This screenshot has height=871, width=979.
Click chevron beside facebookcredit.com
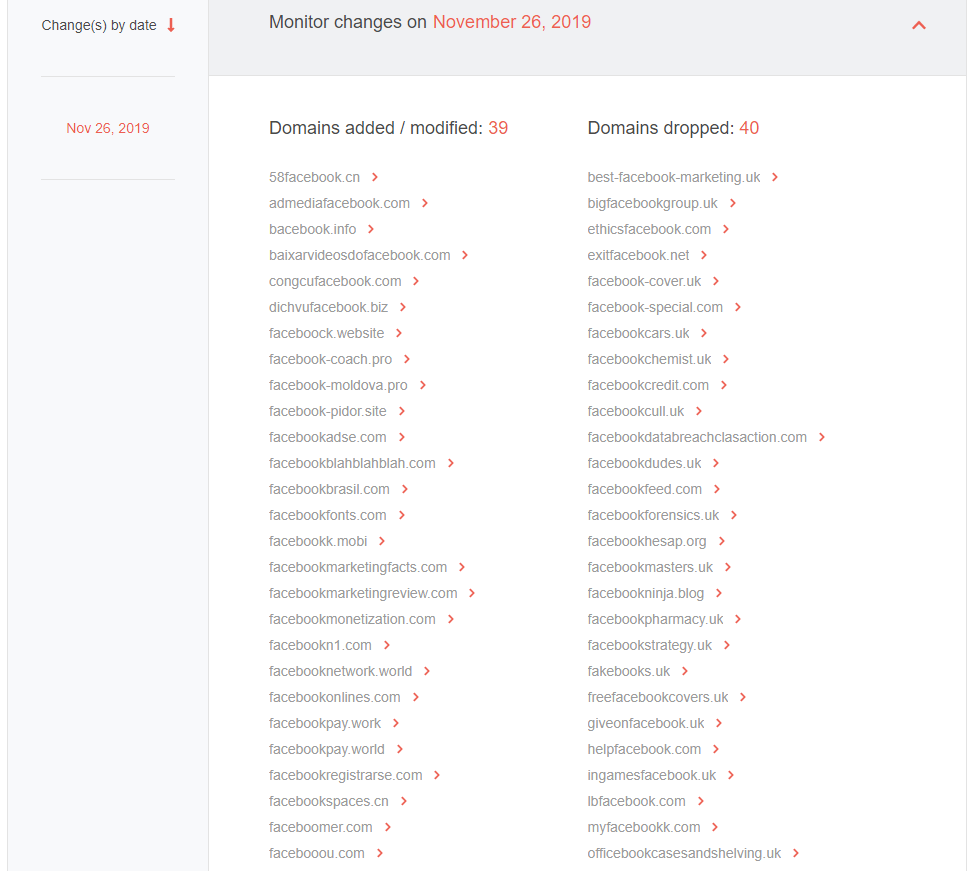pyautogui.click(x=724, y=385)
